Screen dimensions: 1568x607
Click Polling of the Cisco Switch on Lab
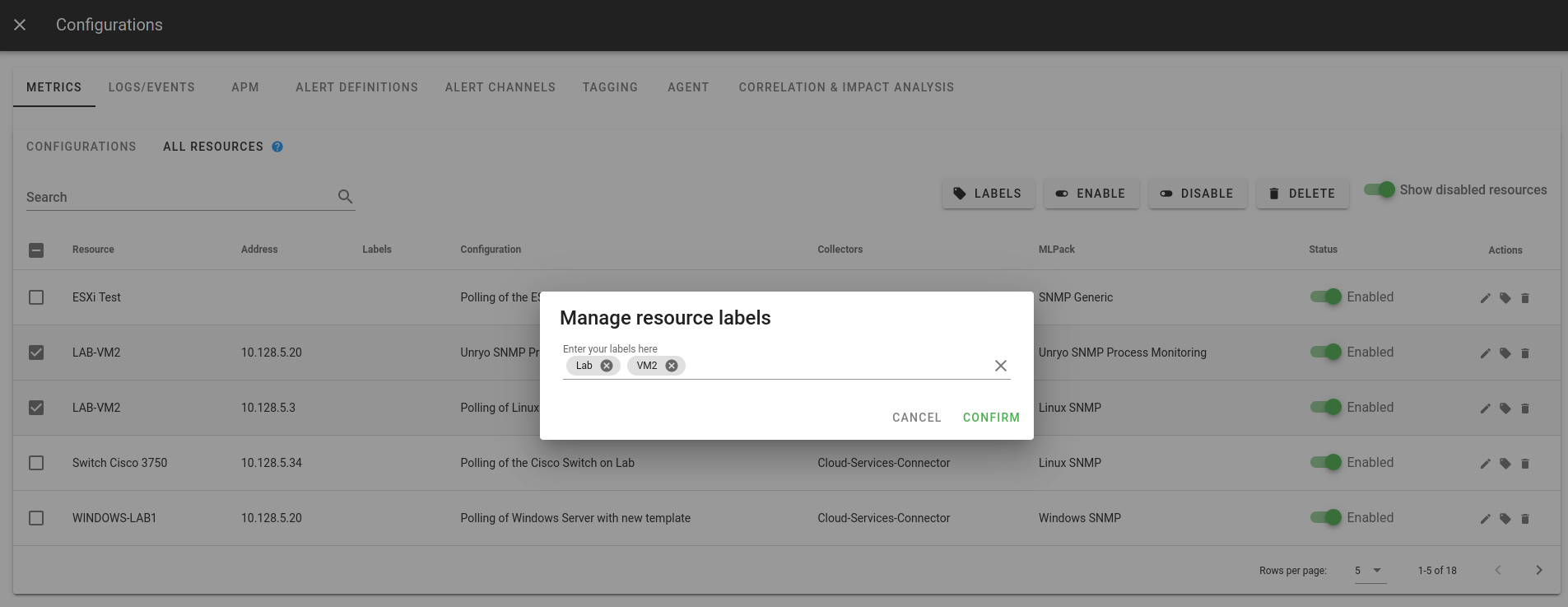pyautogui.click(x=547, y=463)
